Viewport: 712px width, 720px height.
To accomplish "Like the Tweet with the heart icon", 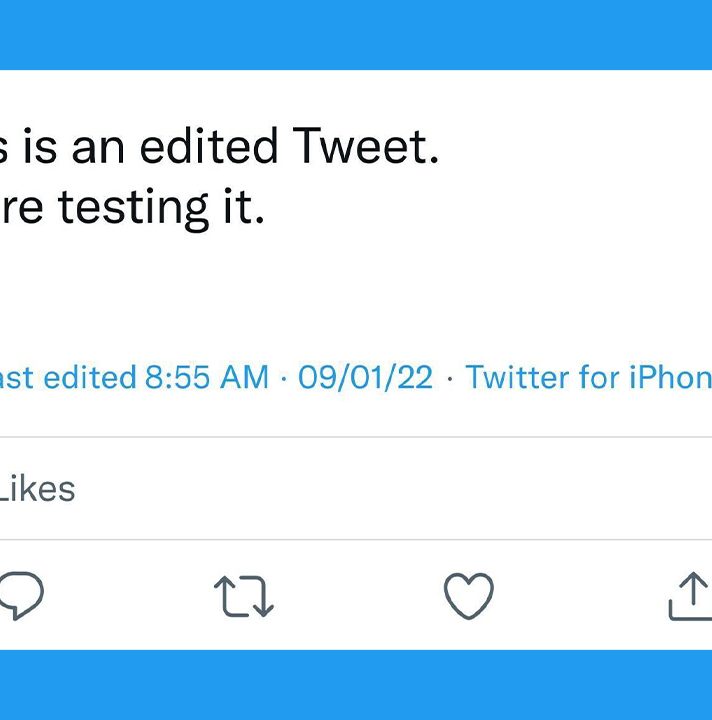I will click(469, 596).
